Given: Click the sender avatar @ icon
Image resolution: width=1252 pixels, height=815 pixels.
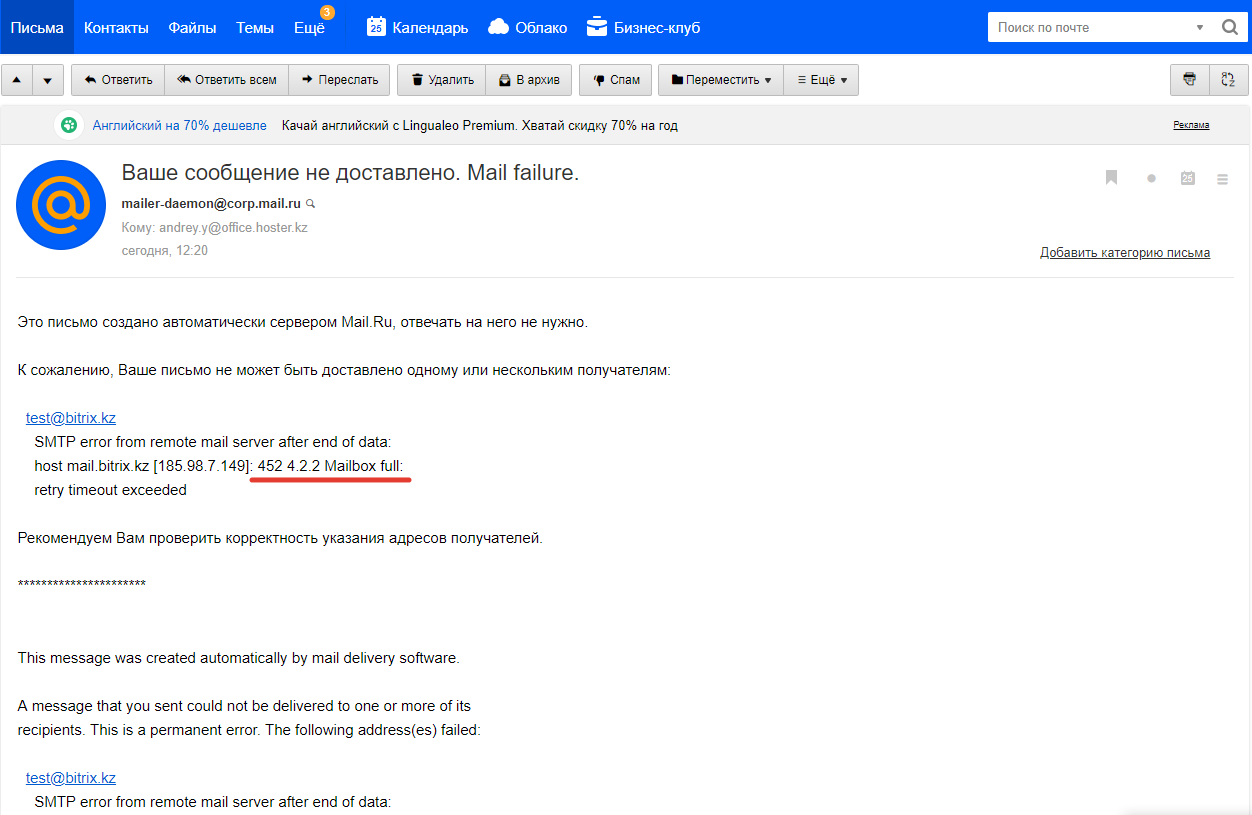Looking at the screenshot, I should click(x=61, y=205).
